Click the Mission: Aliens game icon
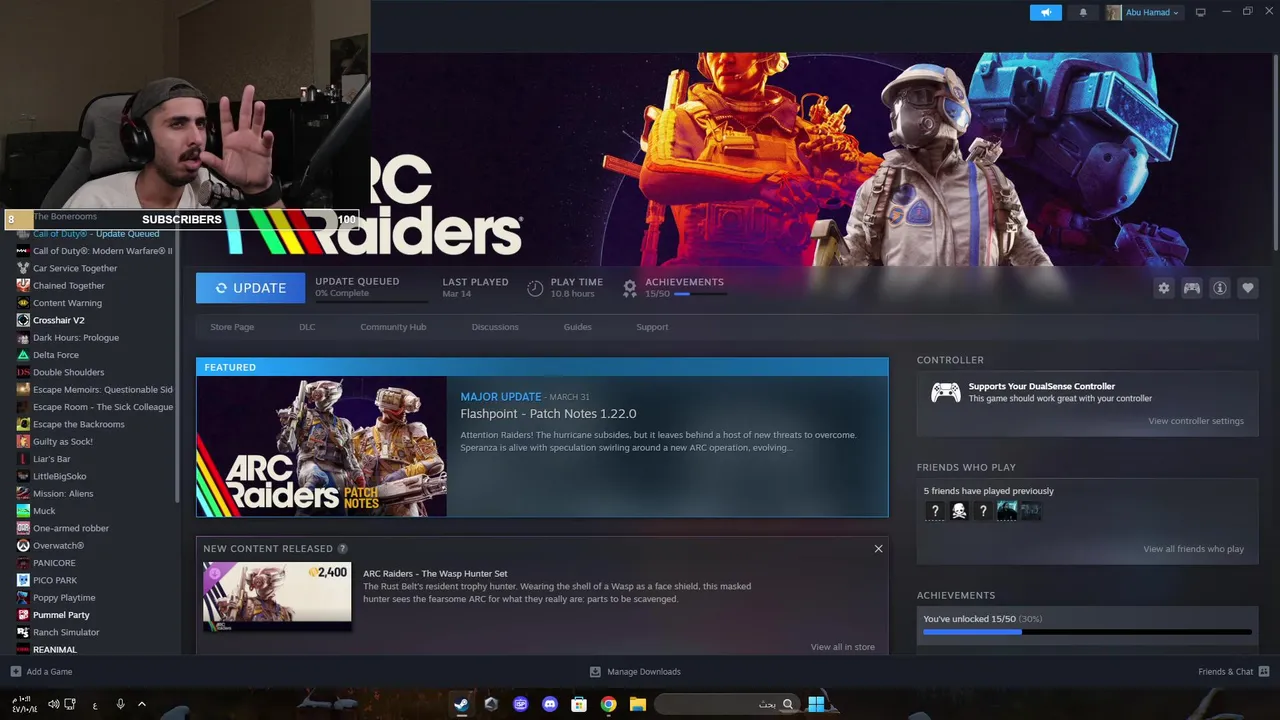Screen dimensions: 1280x720 (x=23, y=494)
